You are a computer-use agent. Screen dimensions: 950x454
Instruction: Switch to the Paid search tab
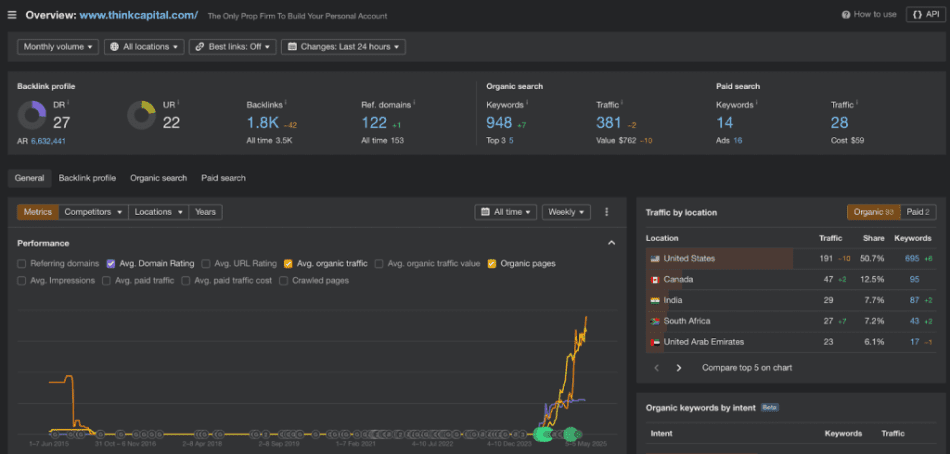coord(223,178)
